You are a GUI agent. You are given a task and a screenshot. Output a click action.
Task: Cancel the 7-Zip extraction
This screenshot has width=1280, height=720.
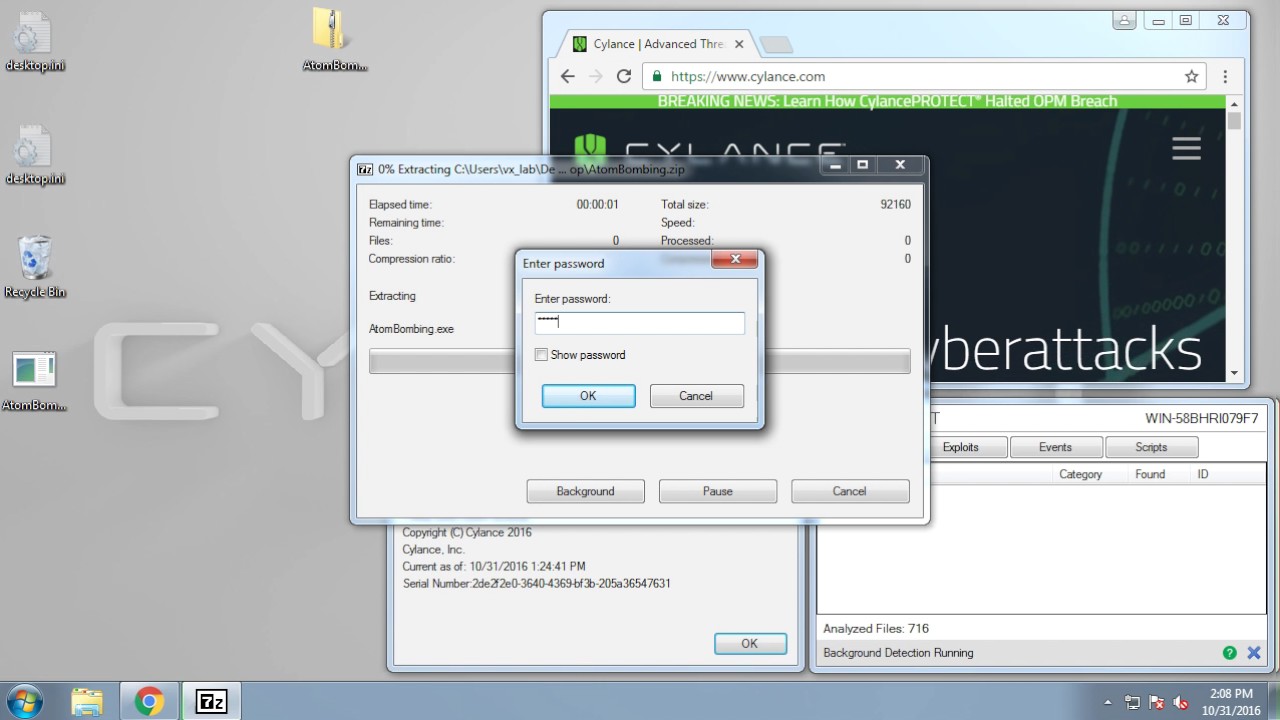click(849, 491)
